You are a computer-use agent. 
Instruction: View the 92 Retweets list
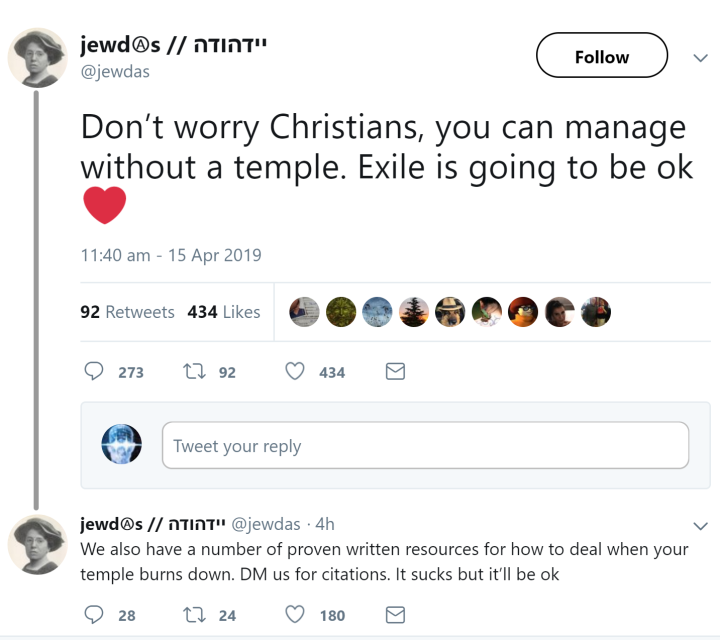pos(127,312)
